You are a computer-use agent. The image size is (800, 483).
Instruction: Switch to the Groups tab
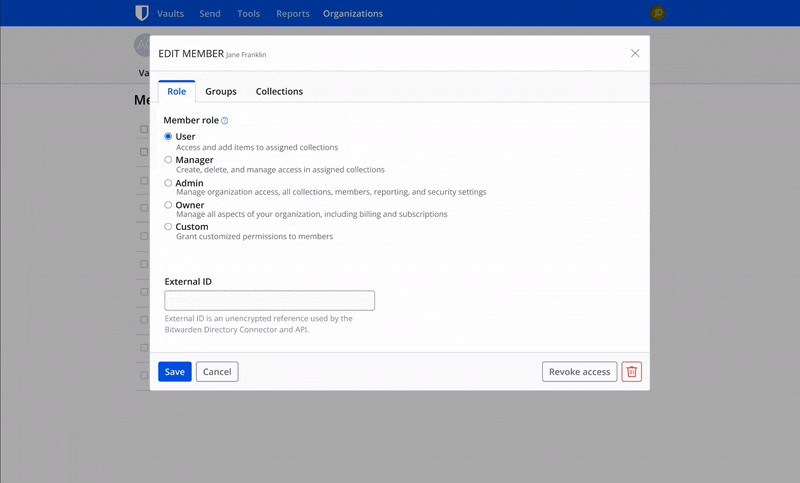pos(221,91)
